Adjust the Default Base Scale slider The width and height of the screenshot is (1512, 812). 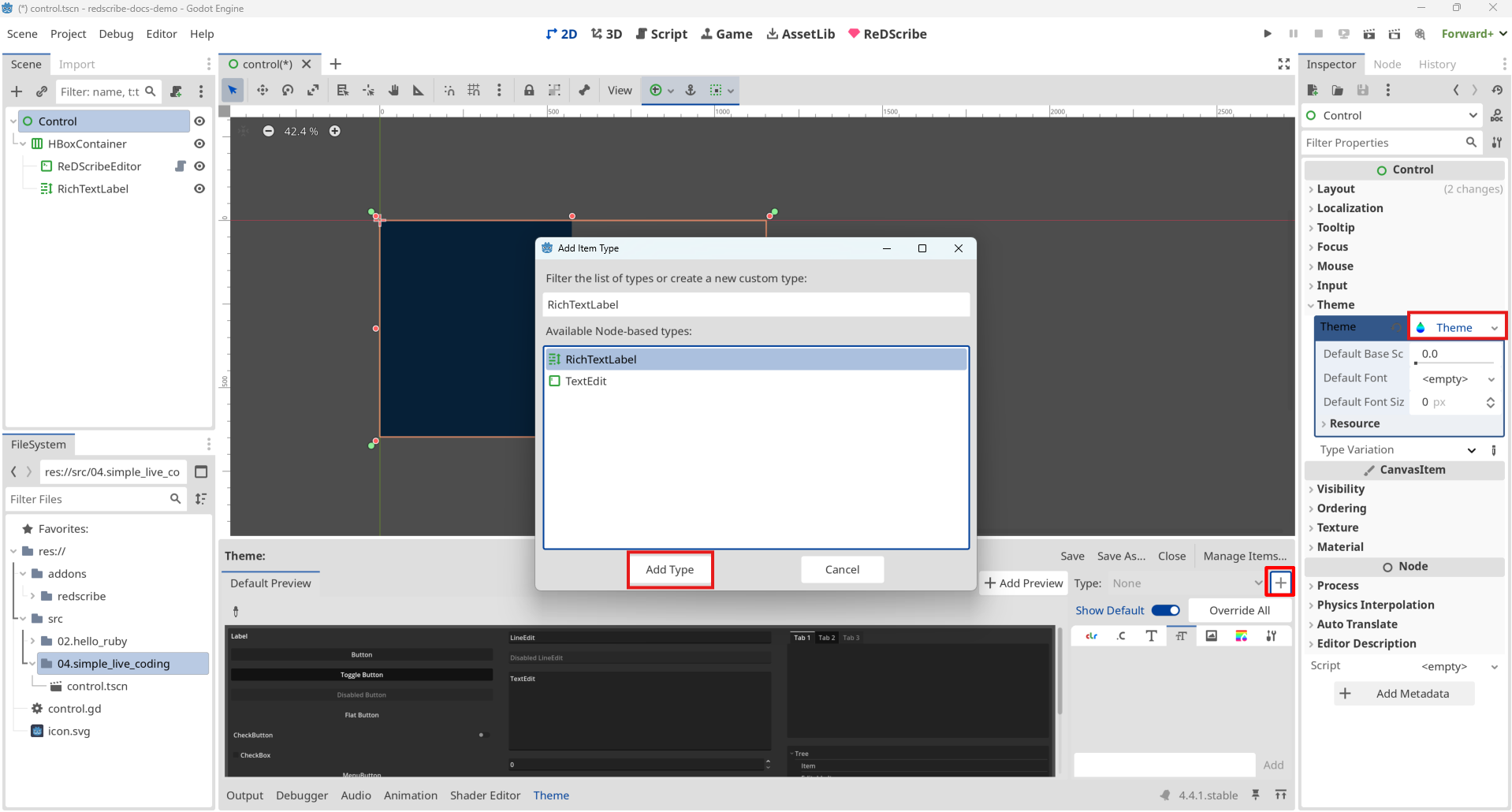click(1455, 363)
